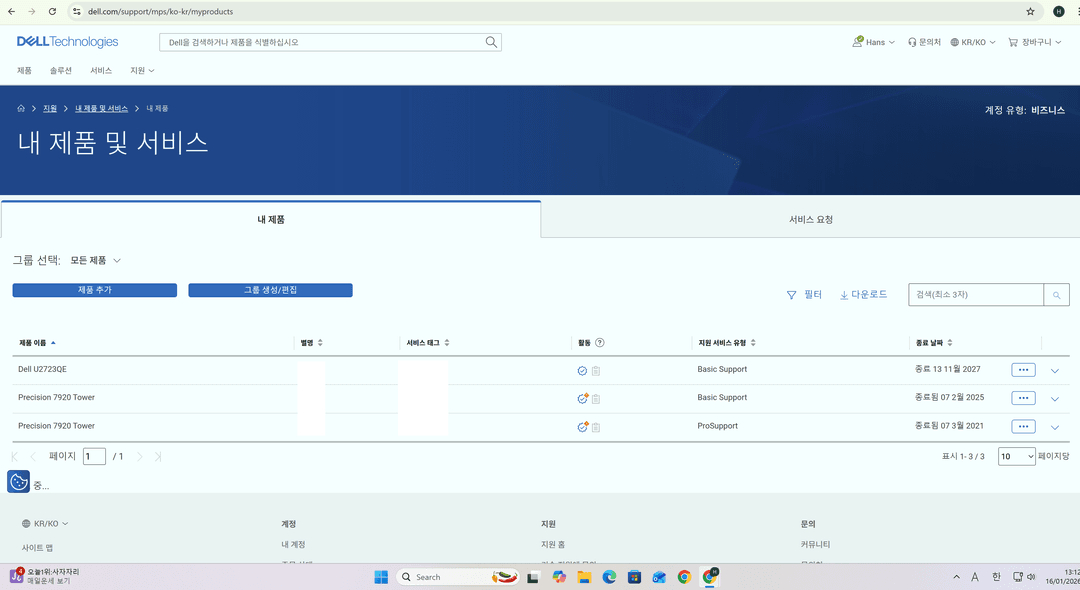Open the chat support bubble at bottom left
Screen dimensions: 1080x590
coord(18,481)
